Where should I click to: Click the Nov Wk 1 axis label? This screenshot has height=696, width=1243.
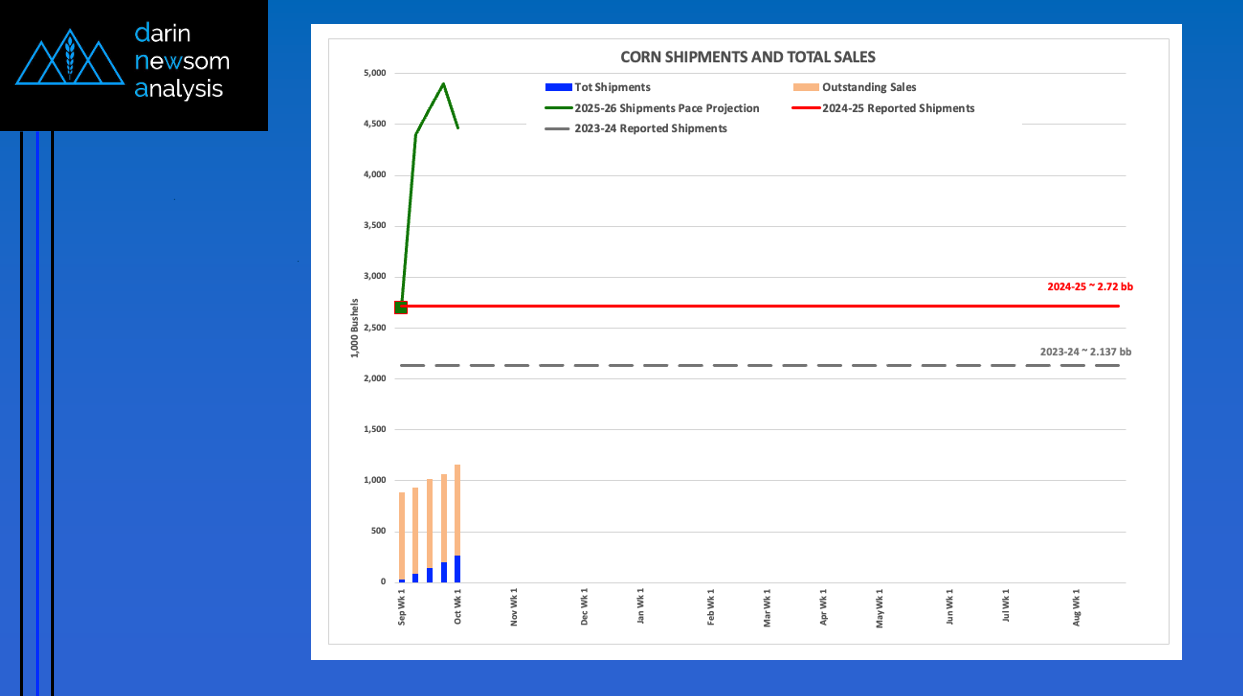point(514,606)
